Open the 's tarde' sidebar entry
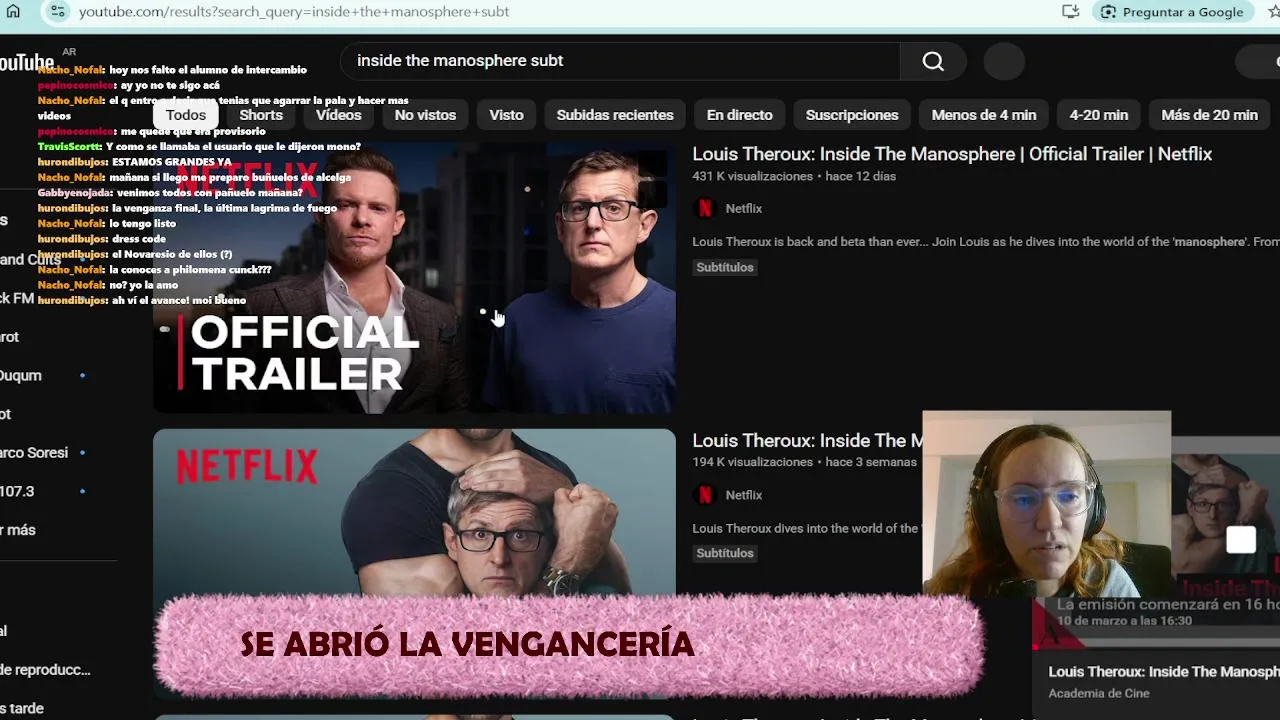The width and height of the screenshot is (1280, 720). coord(22,709)
